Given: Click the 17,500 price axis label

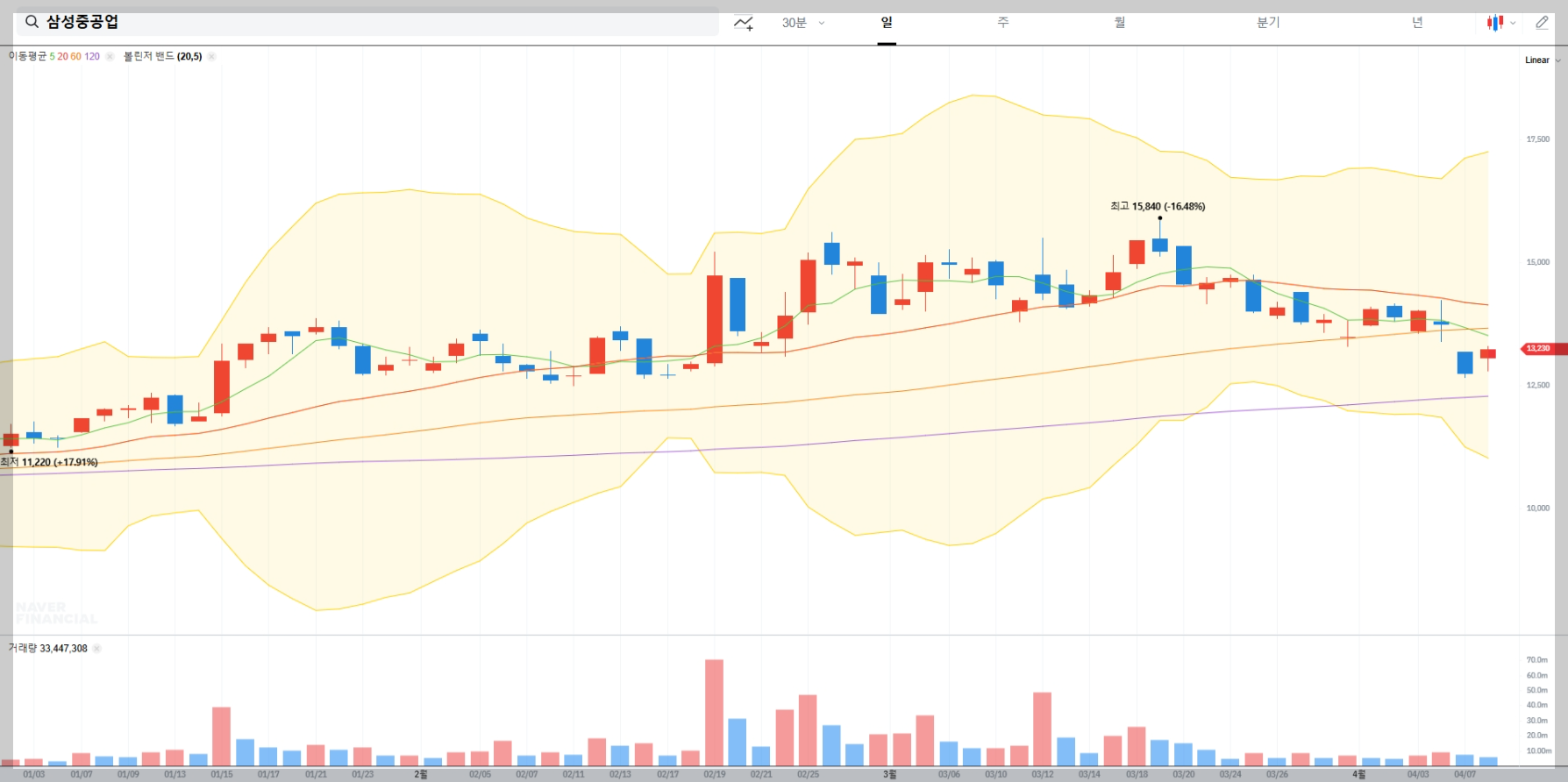Looking at the screenshot, I should (1537, 139).
